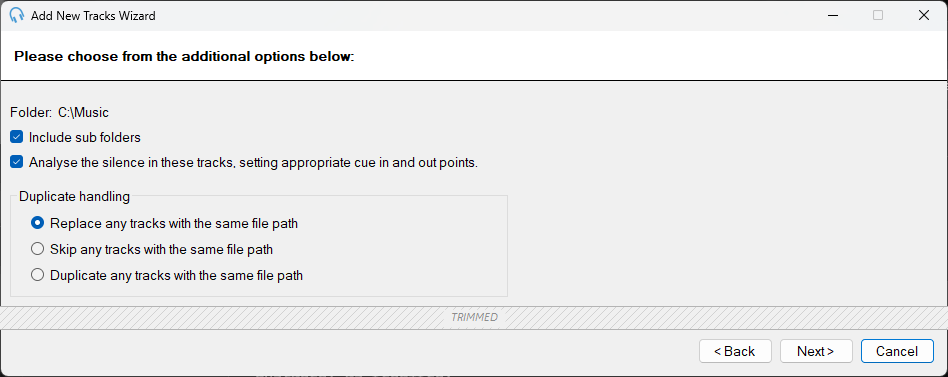Cancel the wizard
This screenshot has height=377, width=948.
pyautogui.click(x=897, y=351)
